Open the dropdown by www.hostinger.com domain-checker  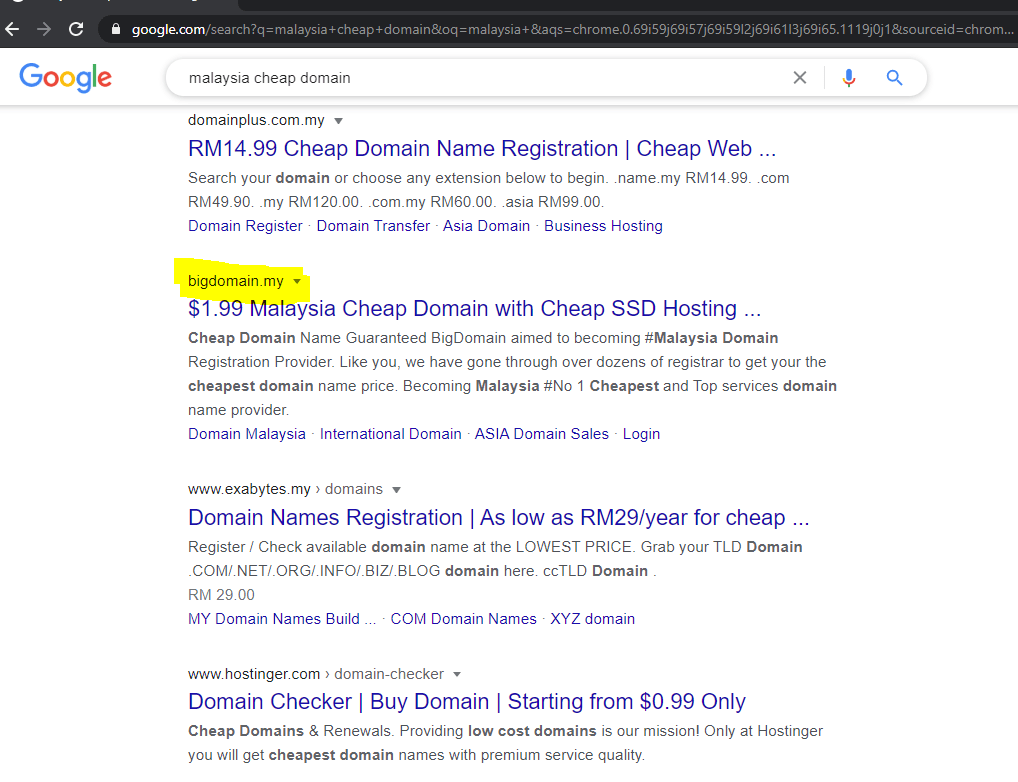457,674
